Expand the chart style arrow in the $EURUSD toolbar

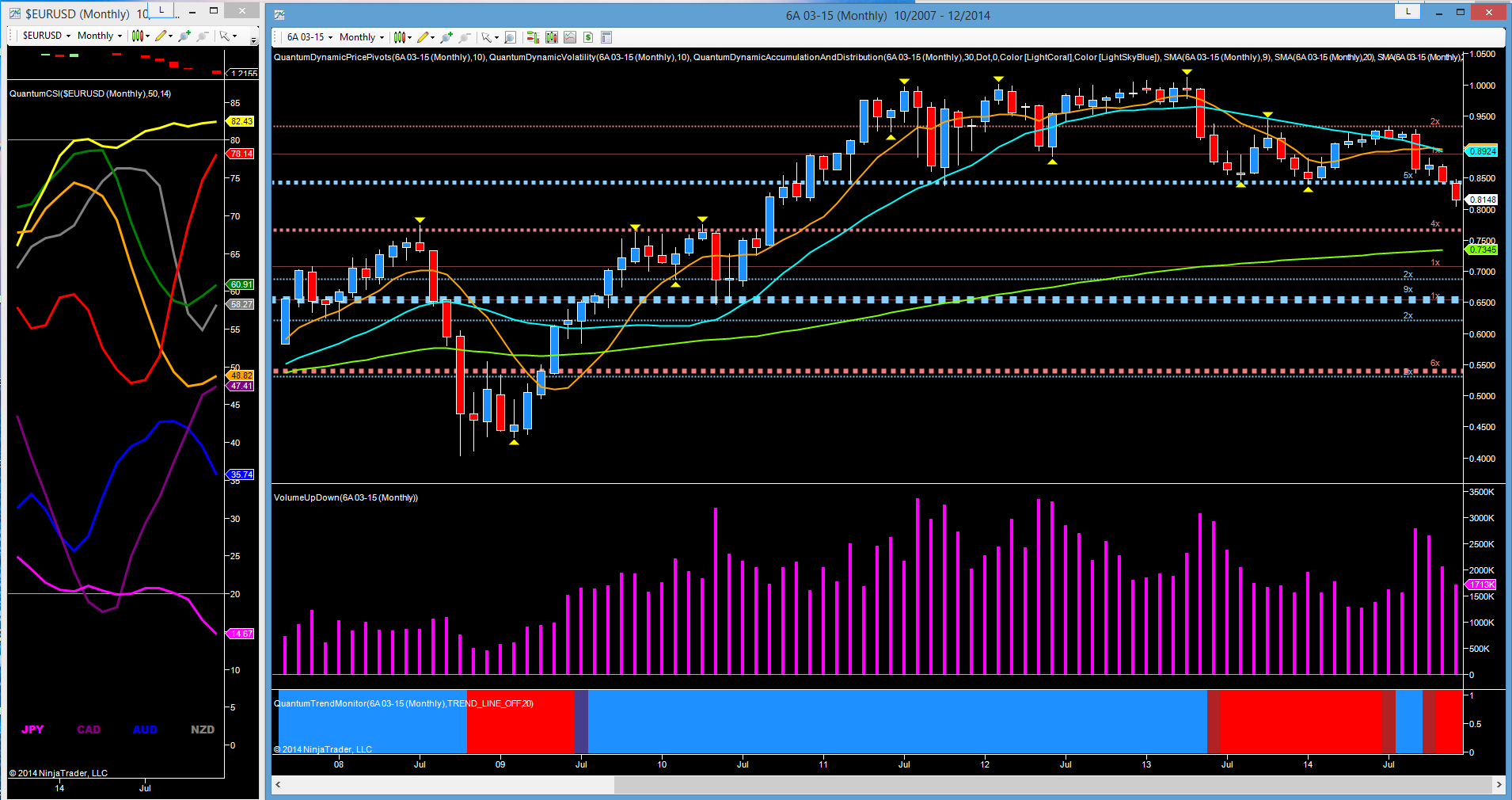tap(147, 36)
